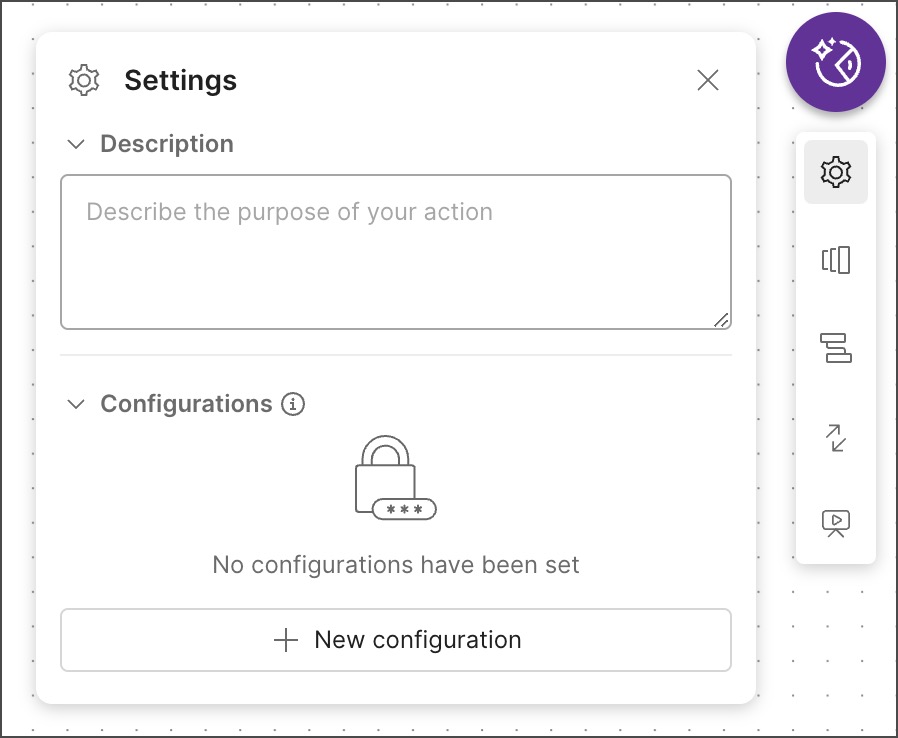Screen dimensions: 898x738
Task: Click the plus icon in New configuration
Action: tap(287, 640)
